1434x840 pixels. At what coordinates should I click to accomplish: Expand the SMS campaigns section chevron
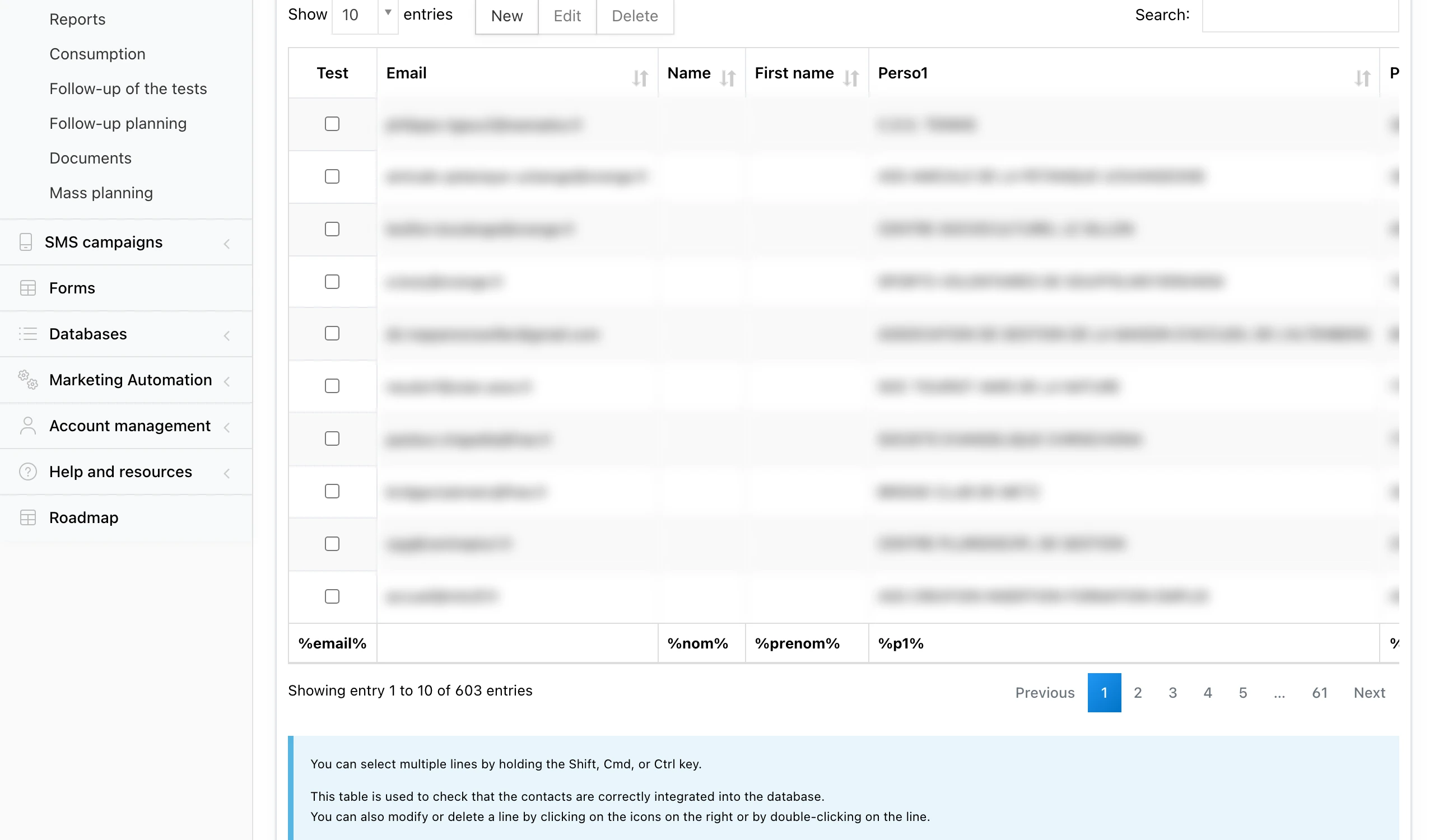coord(227,244)
